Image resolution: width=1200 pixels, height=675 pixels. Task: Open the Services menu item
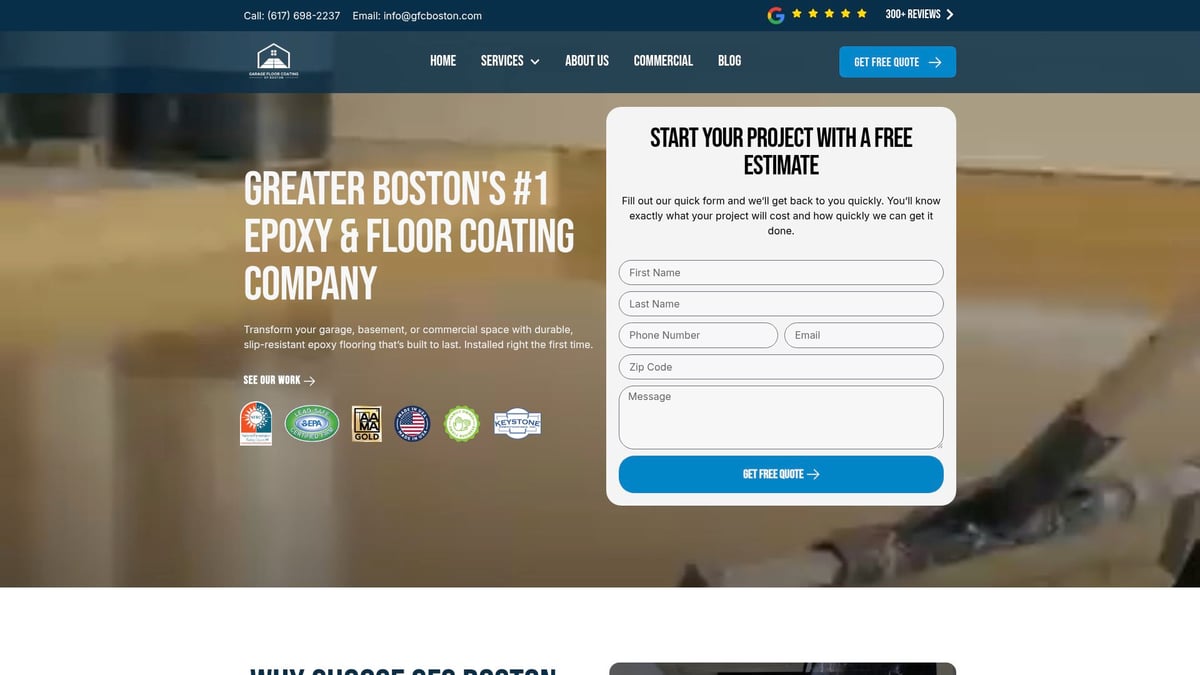click(502, 61)
